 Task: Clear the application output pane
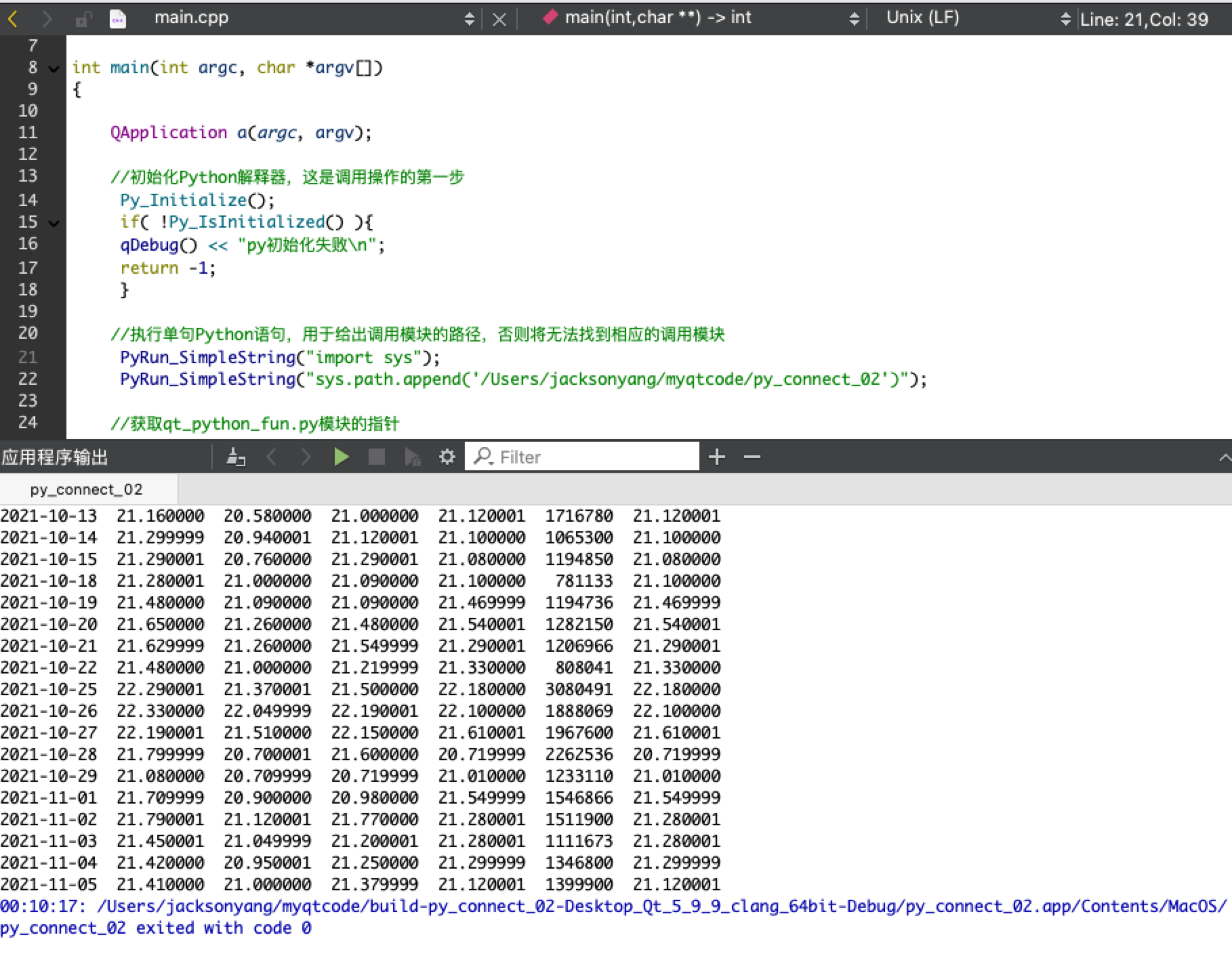pyautogui.click(x=235, y=457)
